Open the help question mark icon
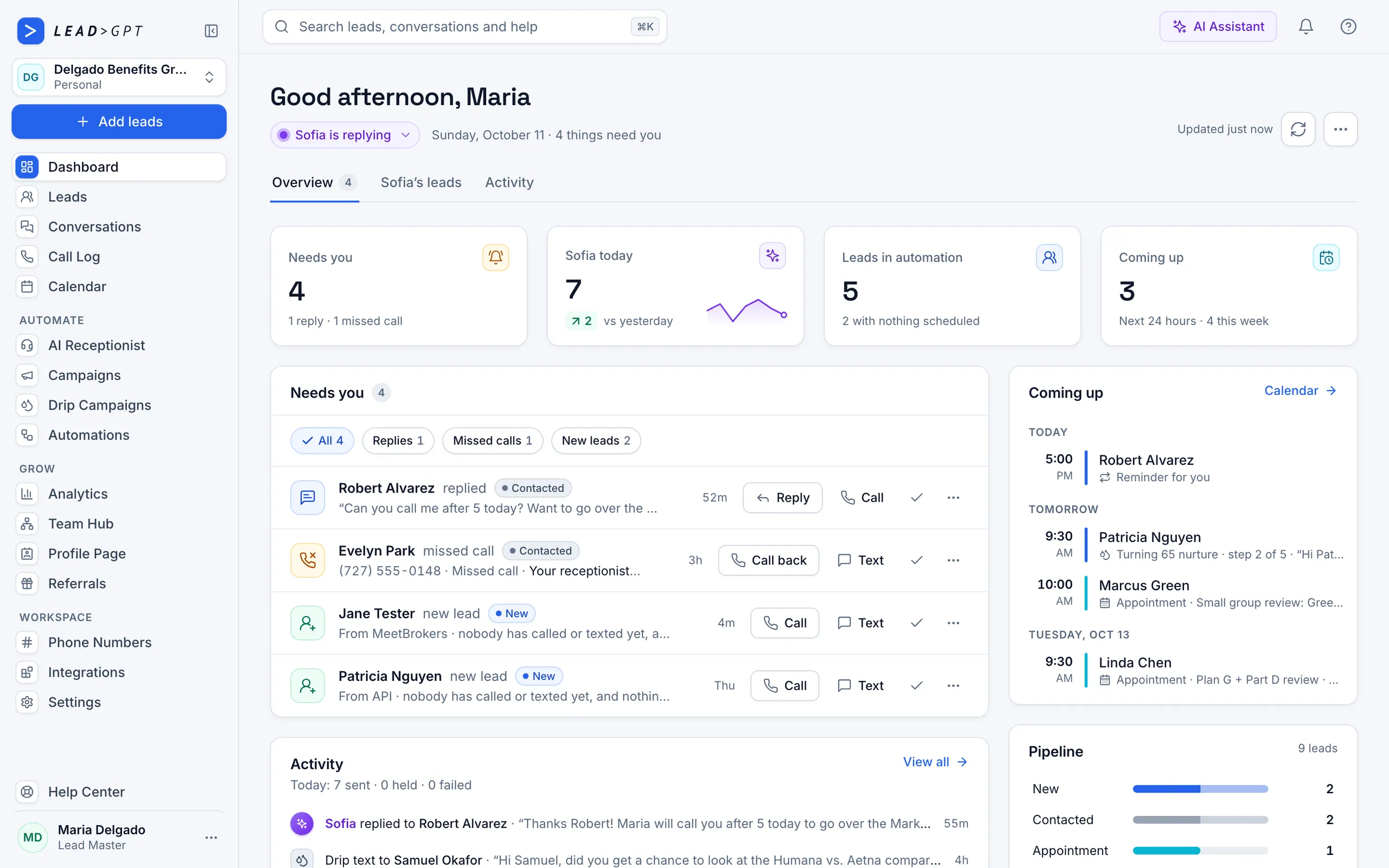This screenshot has width=1389, height=868. click(1348, 27)
